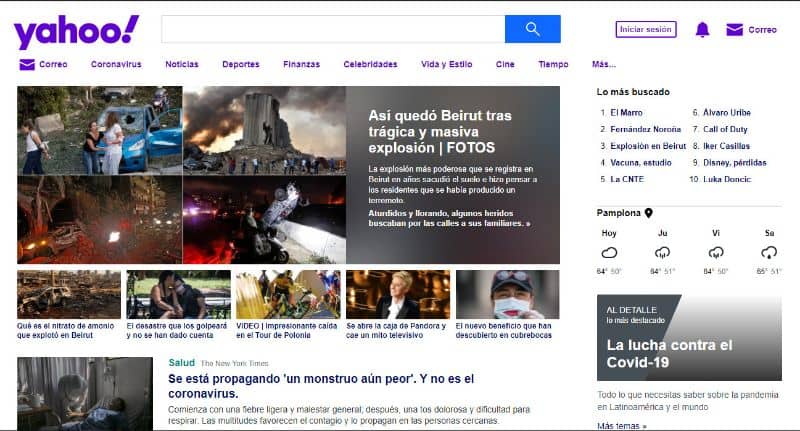Open the Vida y Estilo navigation item
The width and height of the screenshot is (800, 431).
(x=446, y=64)
